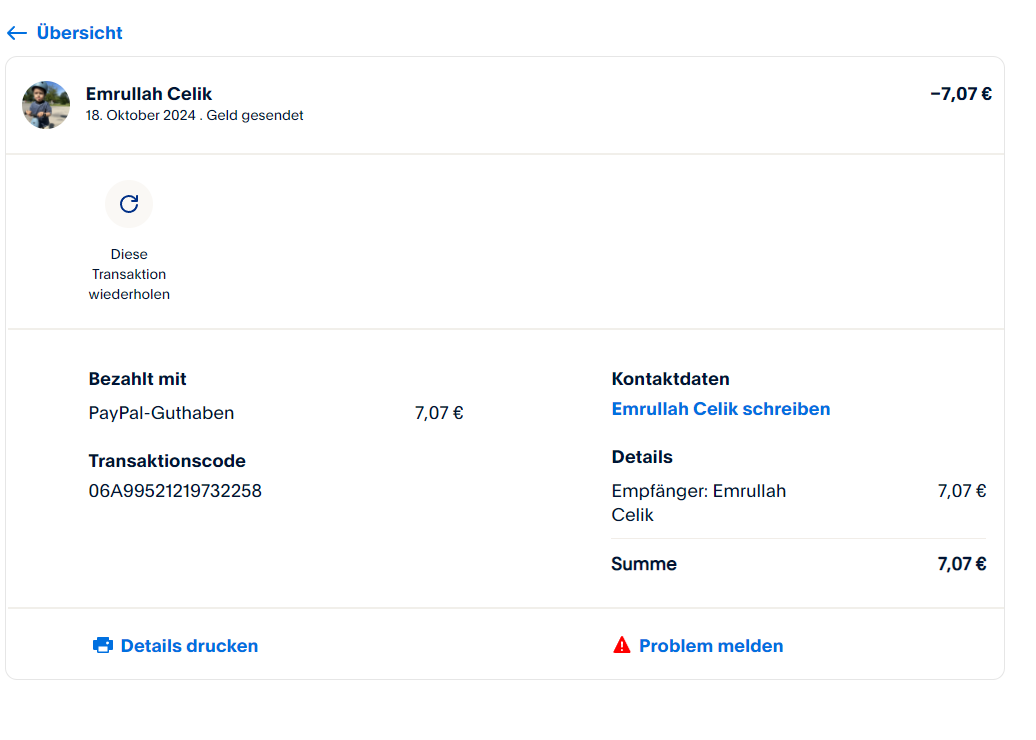Click the 'Empfänger: Emrullah Celik' detail line
This screenshot has height=740, width=1036.
click(x=698, y=503)
